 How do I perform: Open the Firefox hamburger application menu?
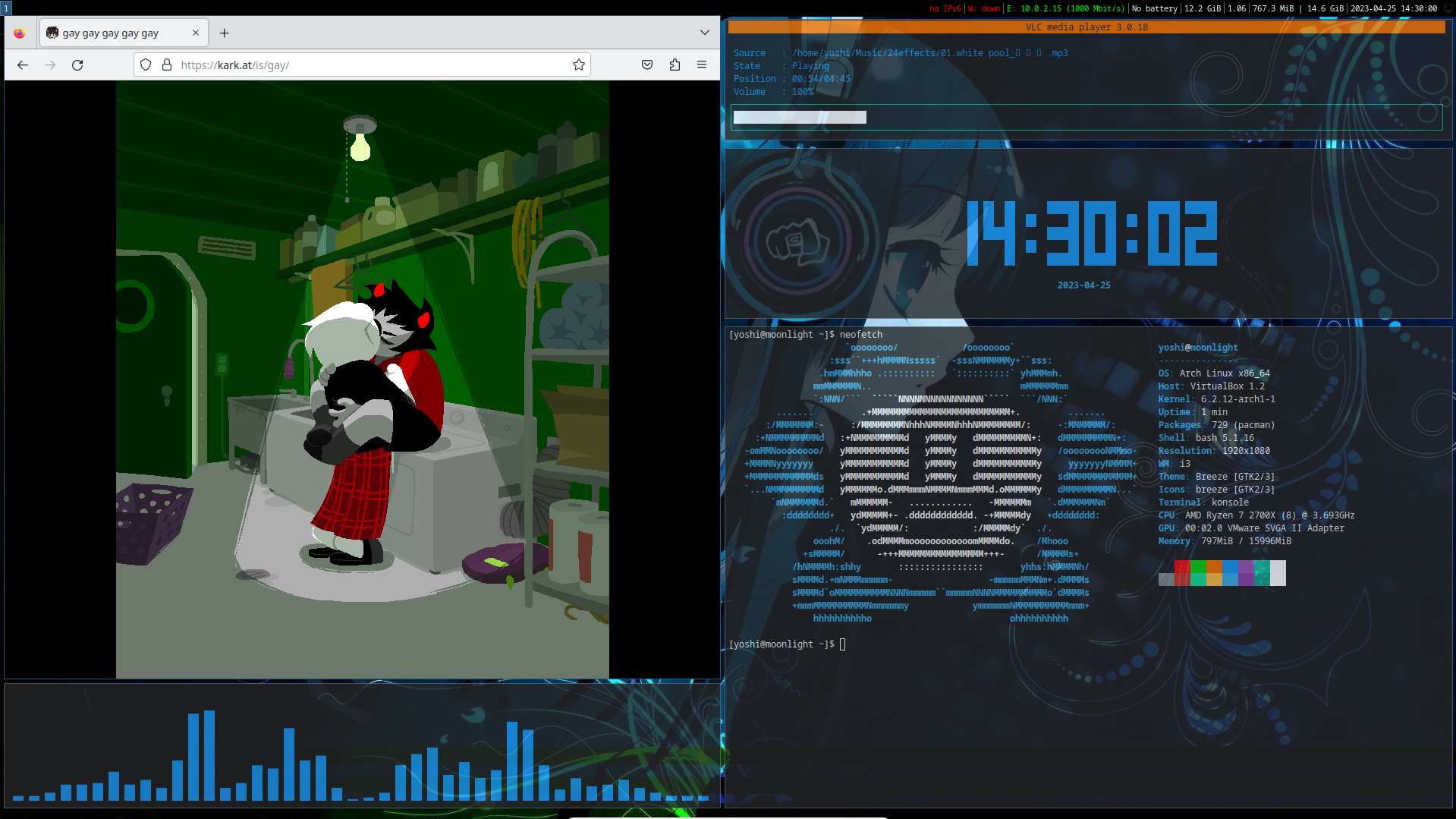coord(702,65)
